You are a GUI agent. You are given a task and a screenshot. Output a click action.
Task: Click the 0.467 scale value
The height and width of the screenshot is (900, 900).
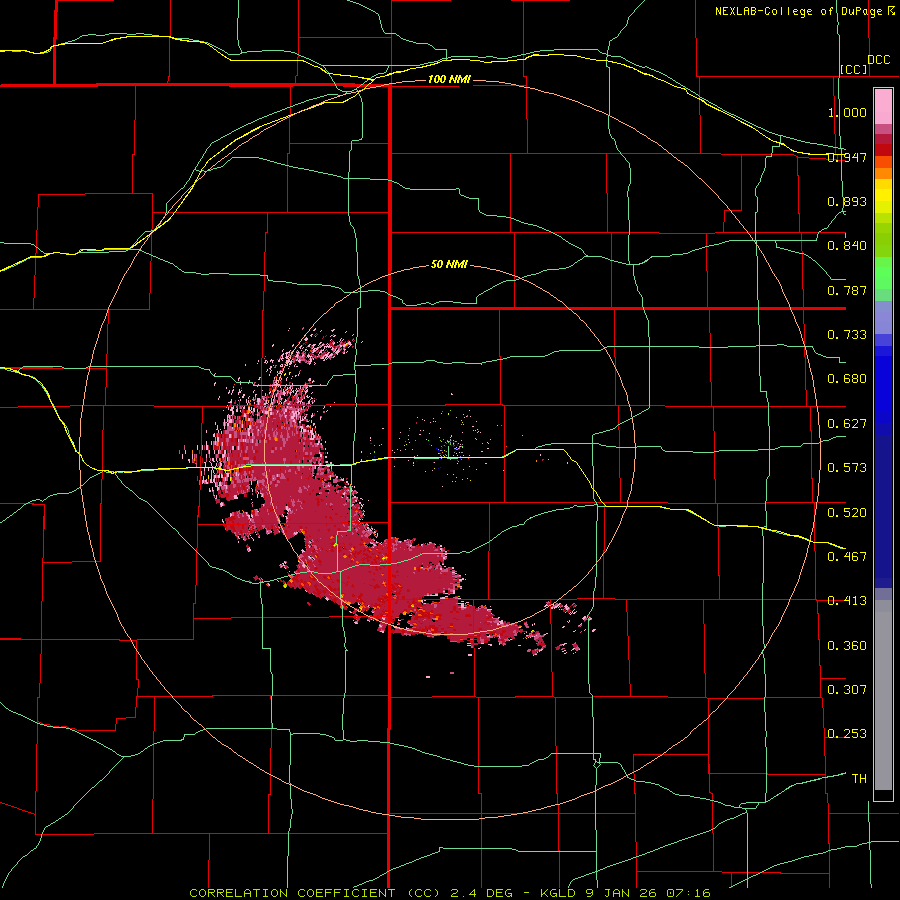coord(847,557)
